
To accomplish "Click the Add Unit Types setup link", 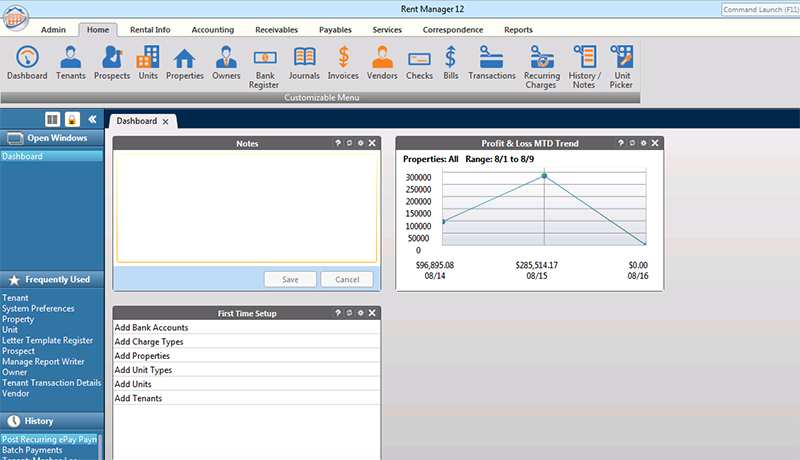I will 143,370.
